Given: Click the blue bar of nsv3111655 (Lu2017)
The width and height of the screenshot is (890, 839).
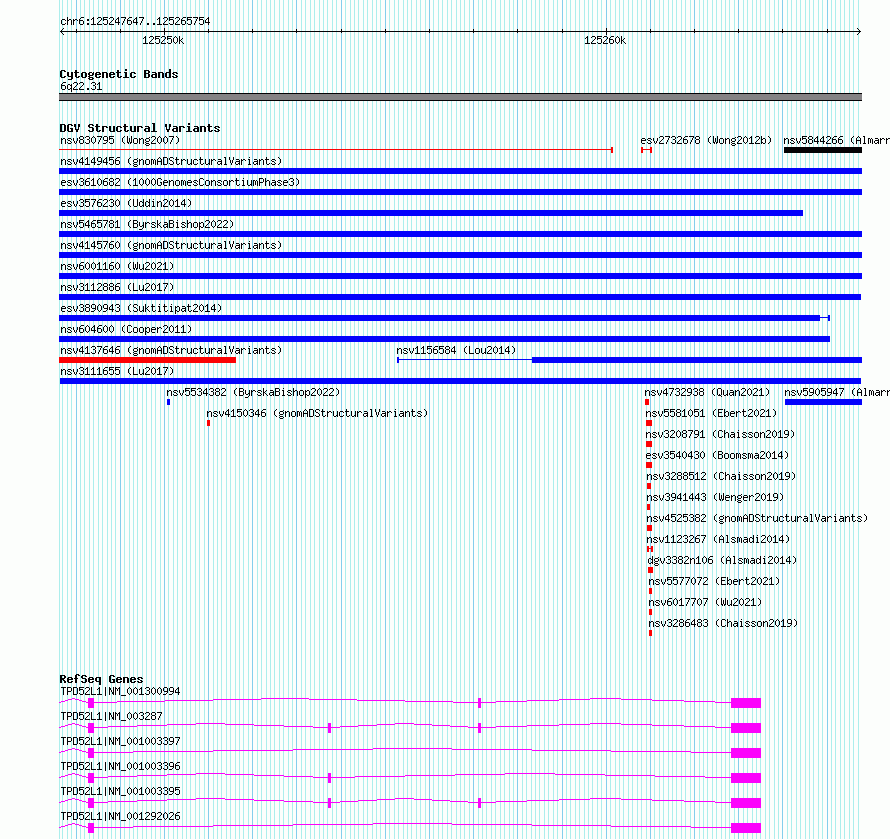Looking at the screenshot, I should 460,381.
